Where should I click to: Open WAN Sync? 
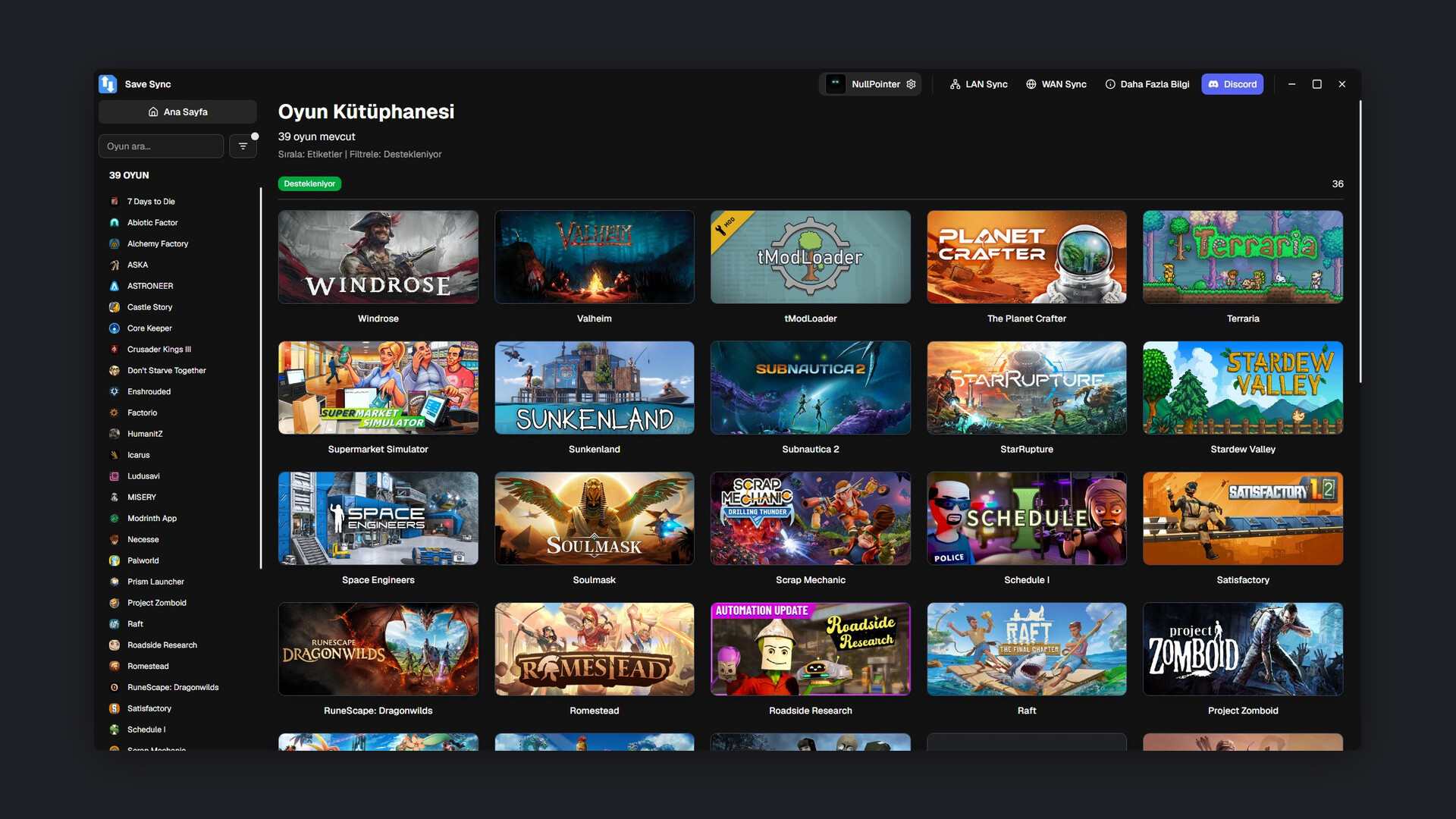pos(1056,84)
